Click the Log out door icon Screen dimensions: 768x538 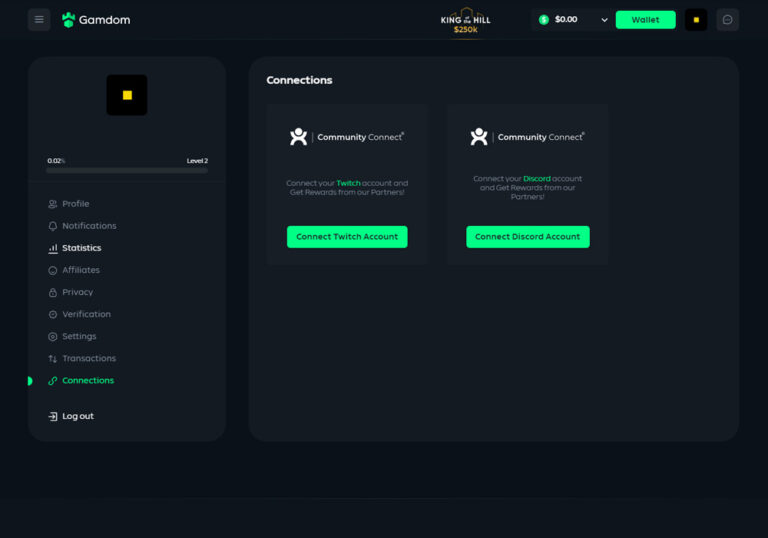click(53, 416)
